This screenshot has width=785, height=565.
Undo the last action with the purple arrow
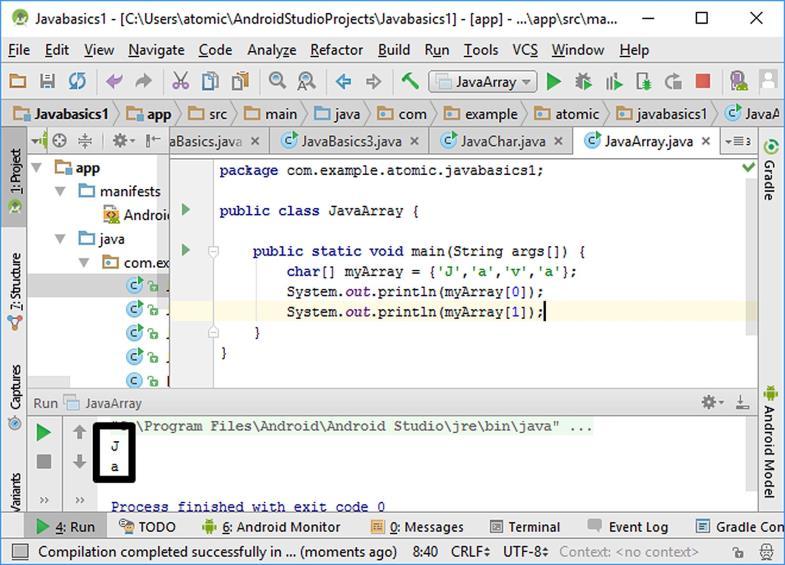pyautogui.click(x=114, y=81)
